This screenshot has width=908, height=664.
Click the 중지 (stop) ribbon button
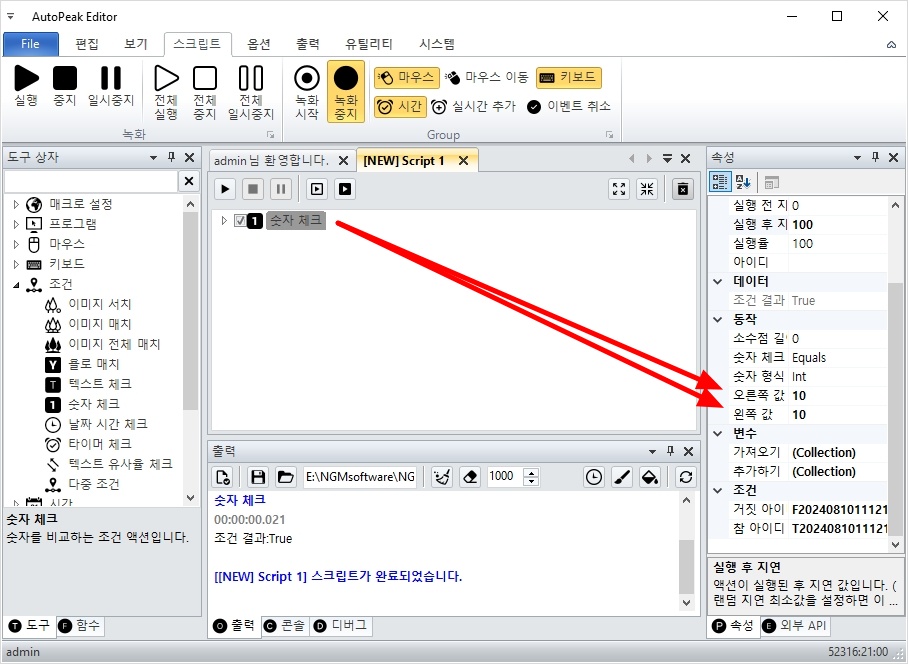pos(65,86)
